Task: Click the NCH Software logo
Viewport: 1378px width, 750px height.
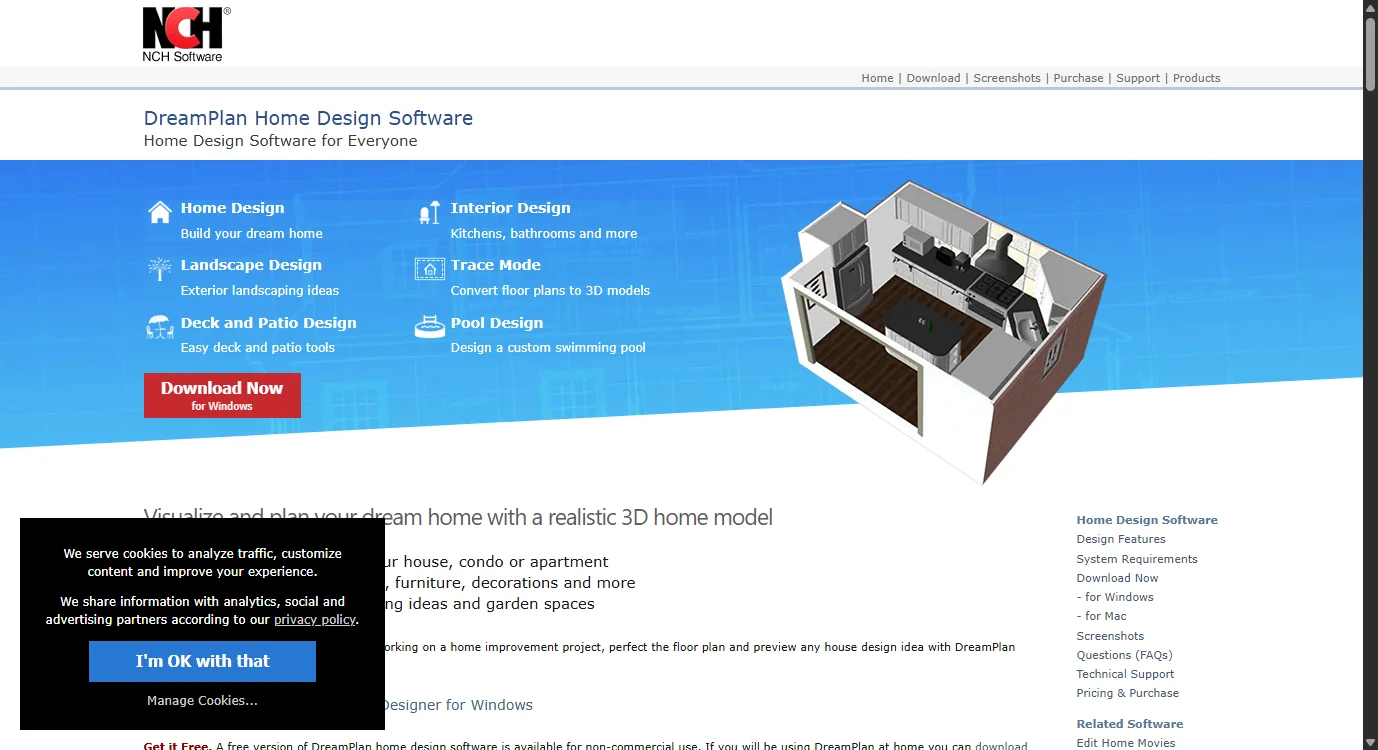Action: 185,34
